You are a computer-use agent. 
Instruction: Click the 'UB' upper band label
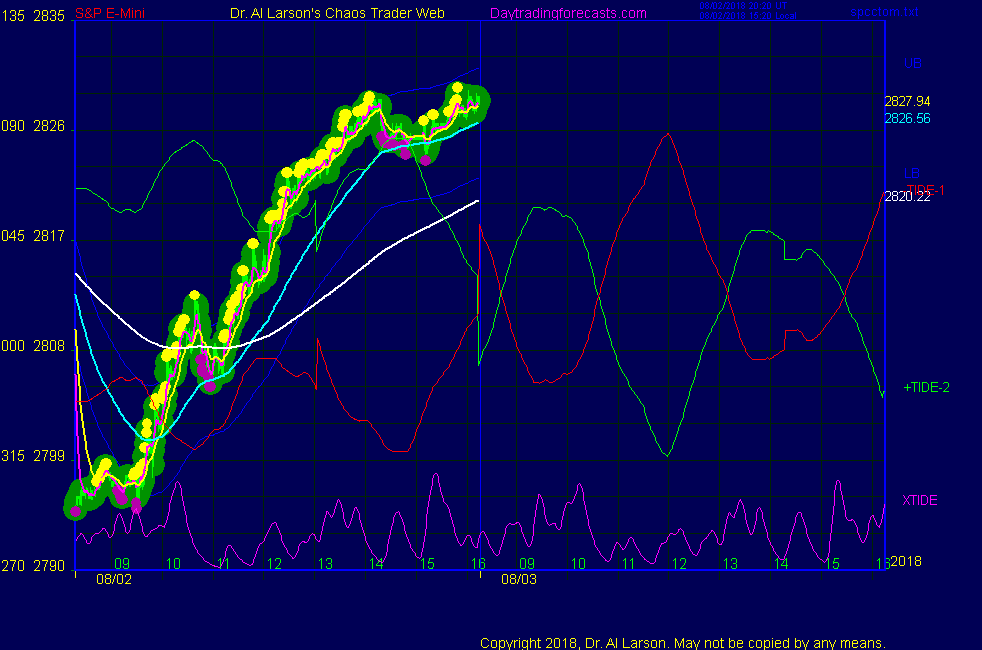(912, 63)
